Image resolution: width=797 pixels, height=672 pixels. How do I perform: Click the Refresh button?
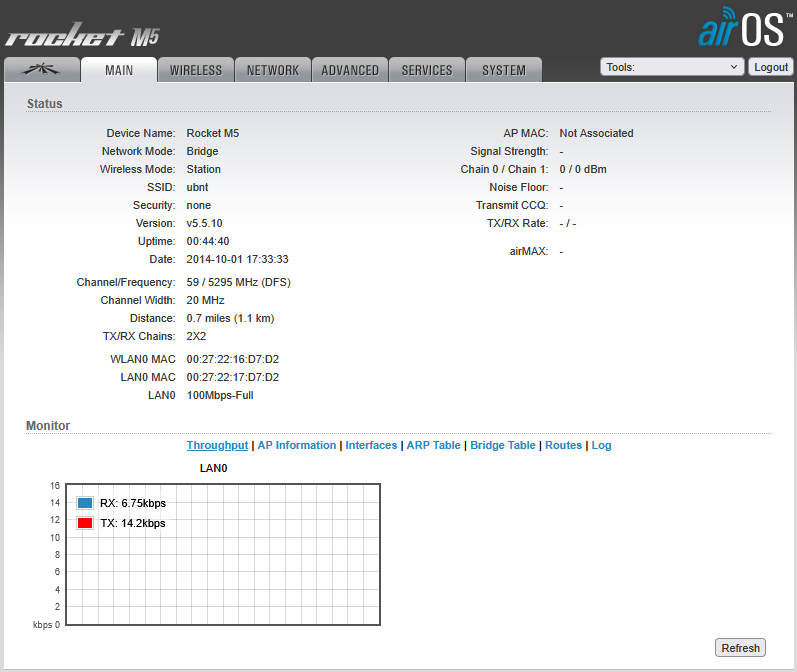click(740, 648)
